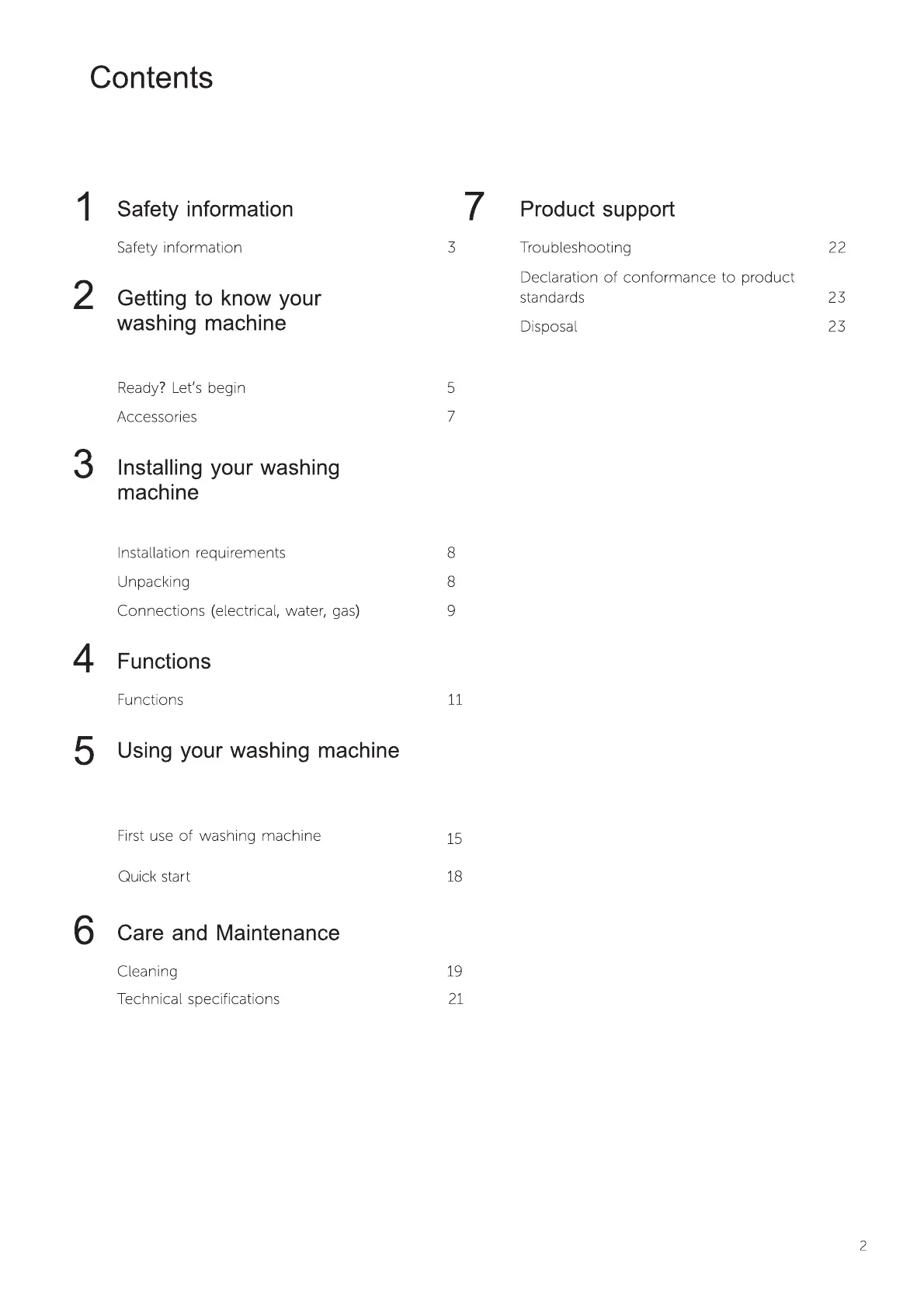Jump to Connections (electrical, water, gas)

(238, 611)
